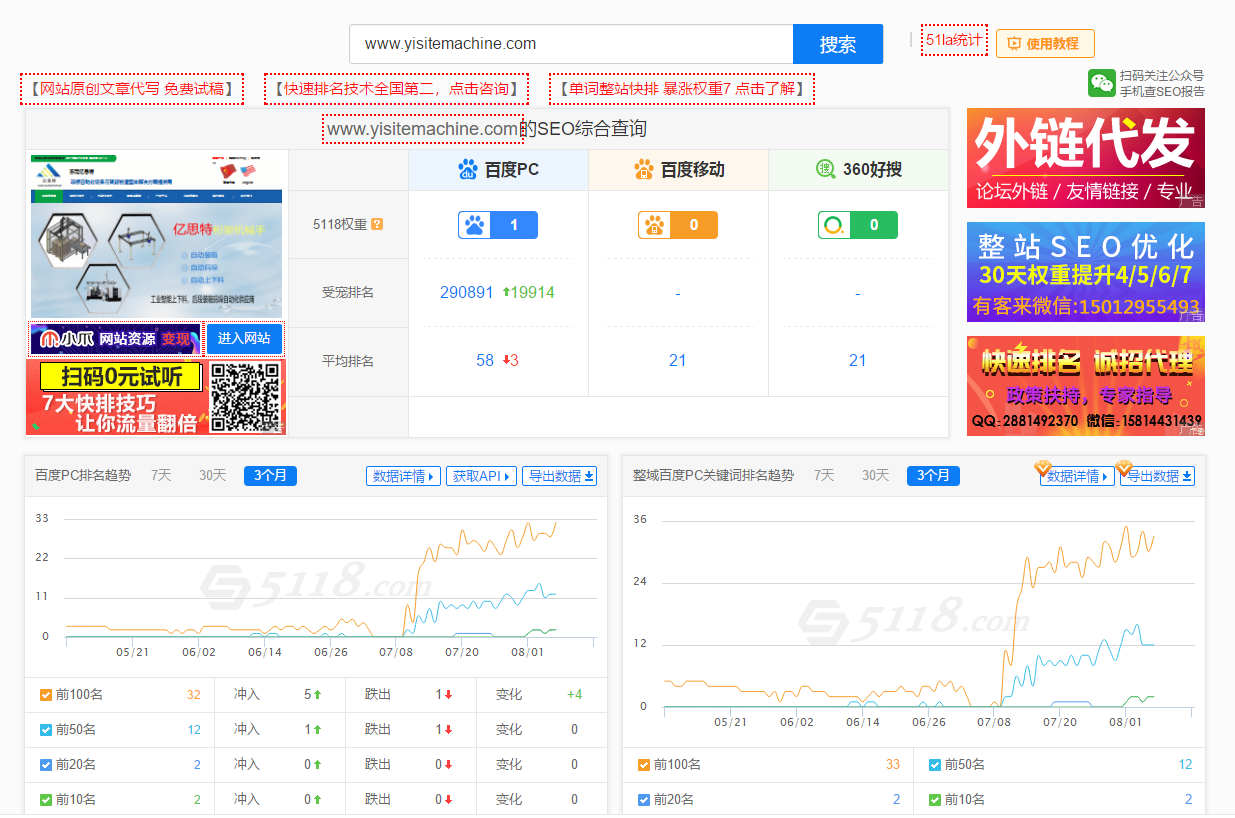Click 百度PC 平均排名 value 58
Screen dimensions: 1235x818
click(485, 360)
